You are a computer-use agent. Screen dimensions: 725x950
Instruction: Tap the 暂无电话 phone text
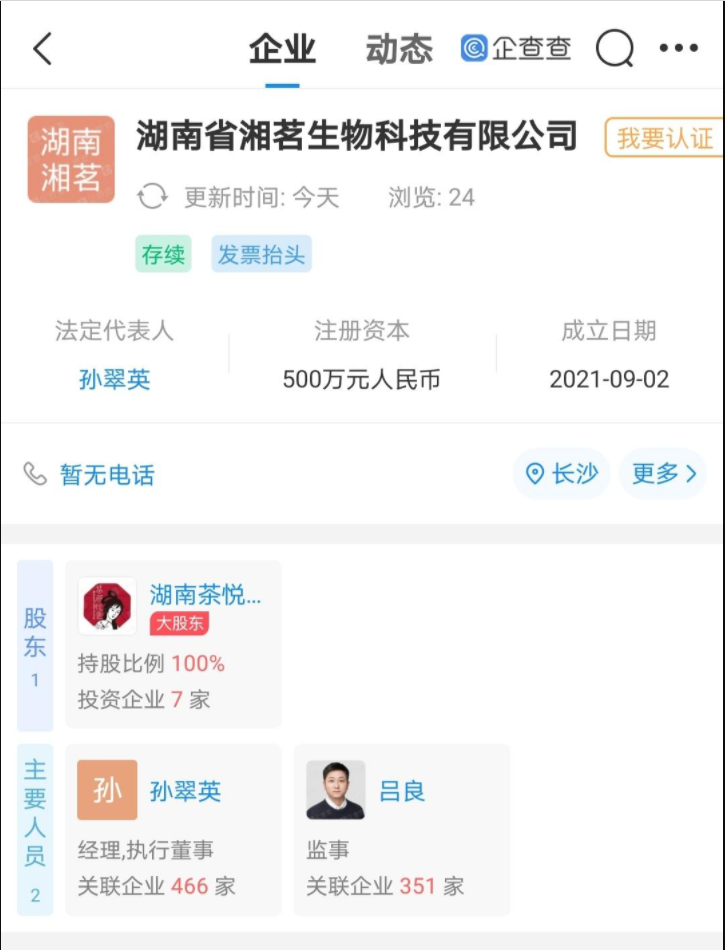coord(107,475)
